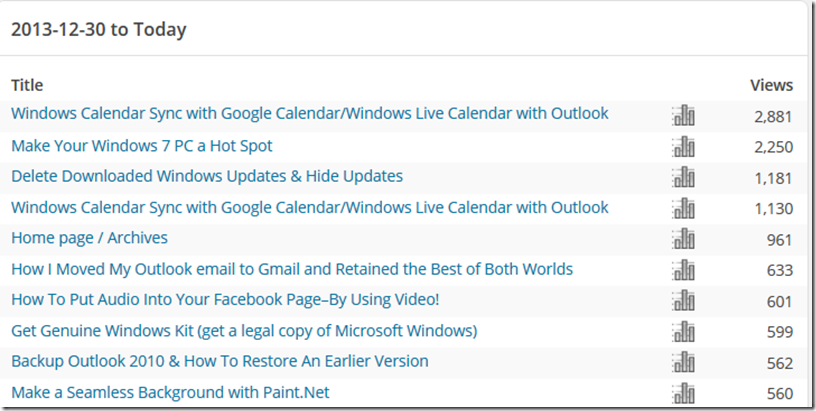816x411 pixels.
Task: Open How To Put Audio Into Facebook Page
Action: pos(225,300)
